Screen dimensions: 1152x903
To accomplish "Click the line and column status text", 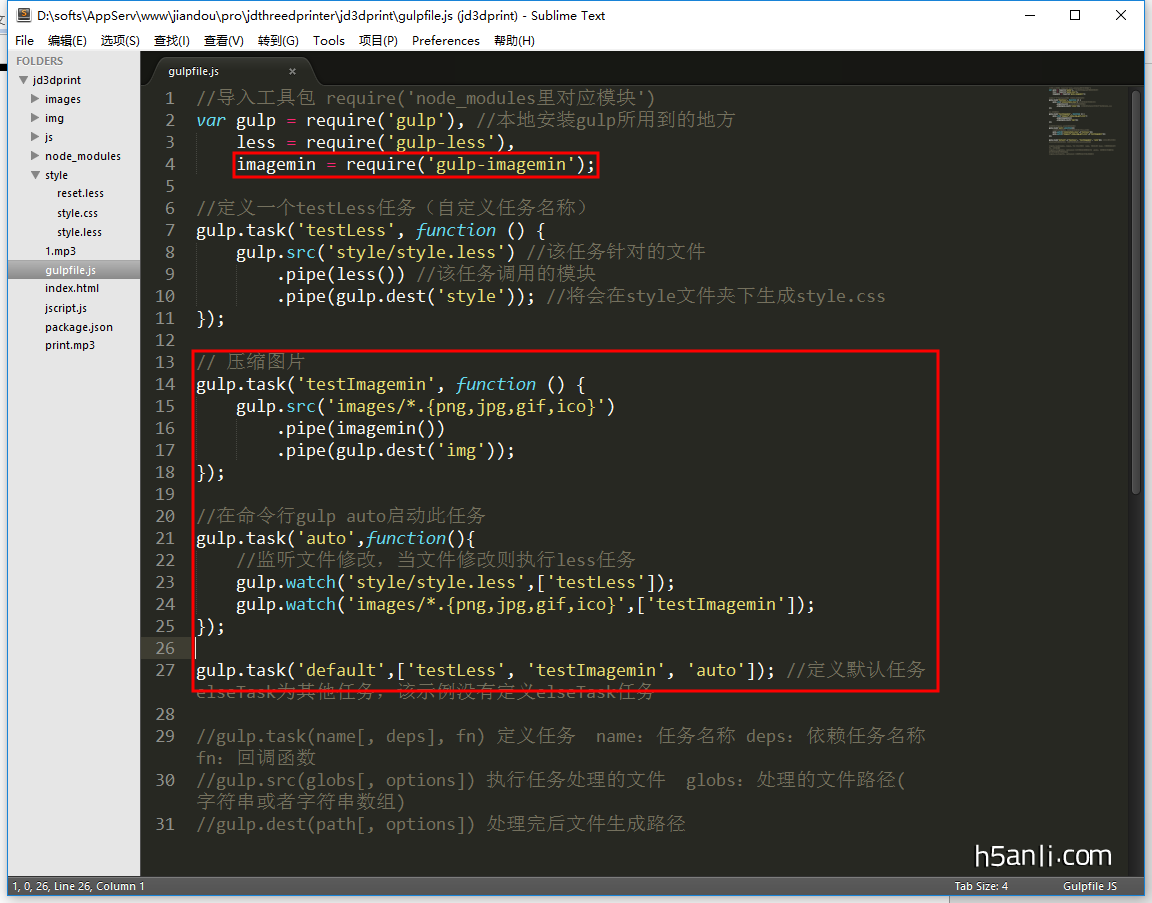I will (79, 886).
